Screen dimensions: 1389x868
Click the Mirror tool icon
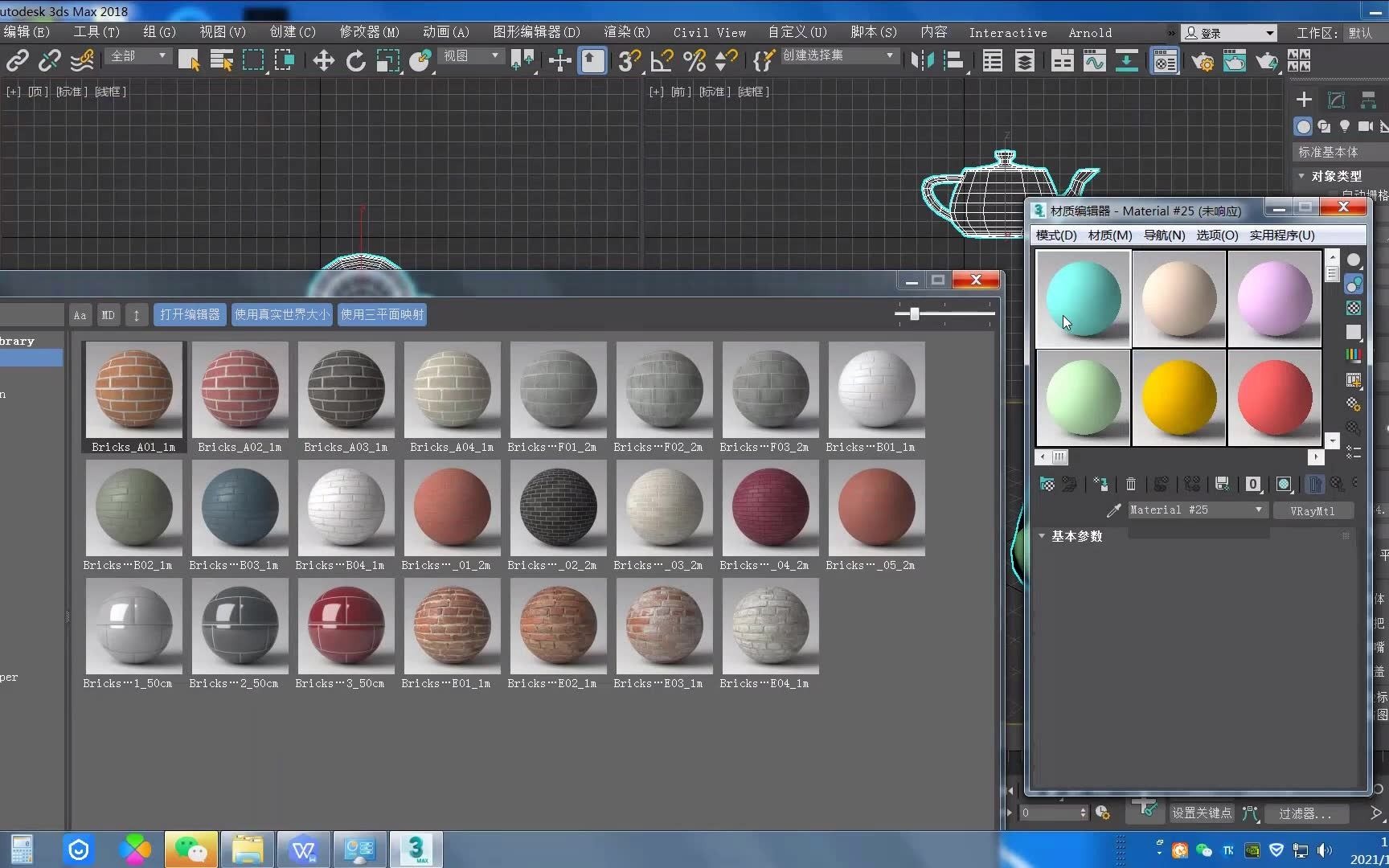922,61
